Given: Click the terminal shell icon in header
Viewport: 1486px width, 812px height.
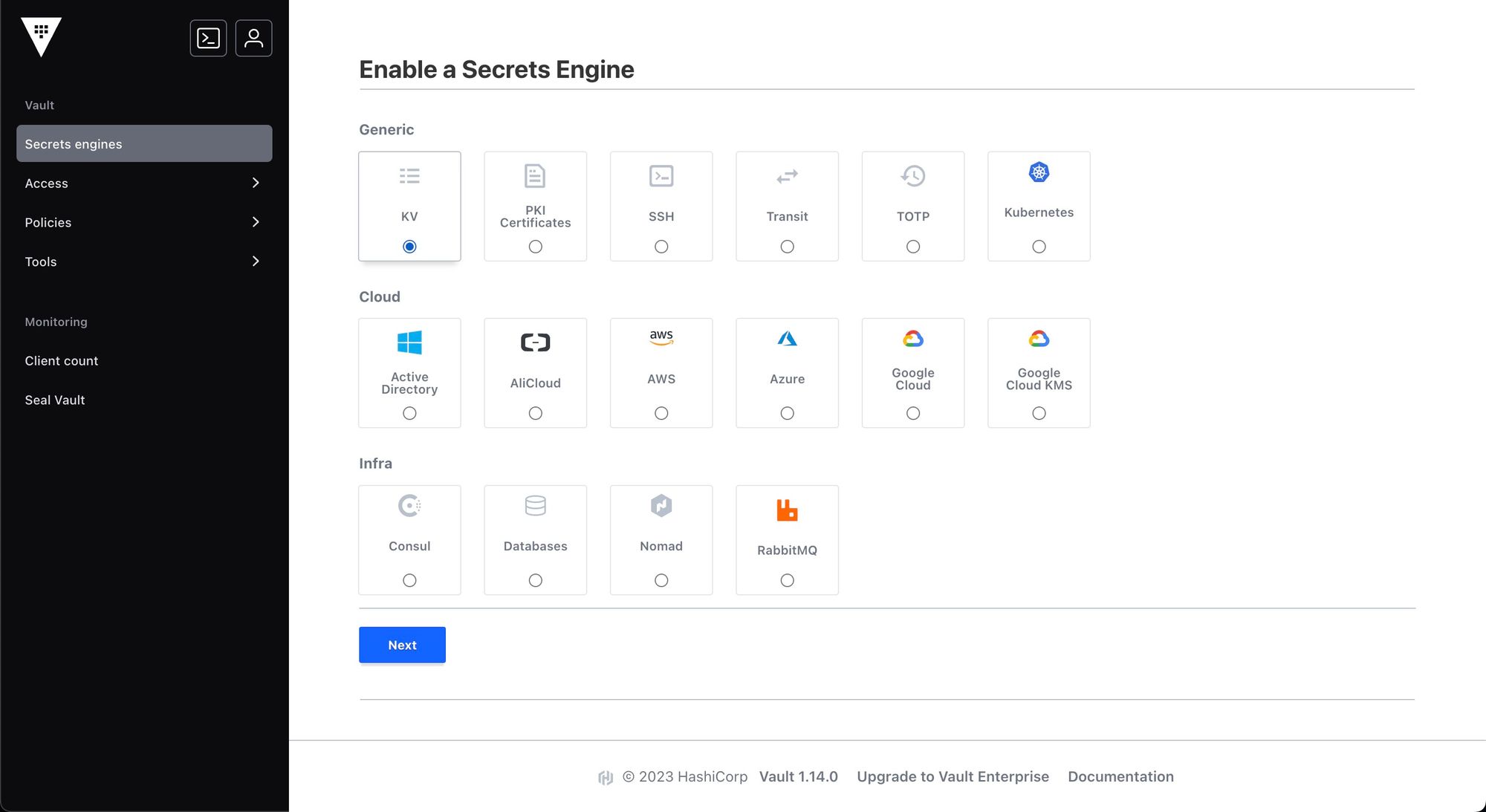Looking at the screenshot, I should 209,38.
